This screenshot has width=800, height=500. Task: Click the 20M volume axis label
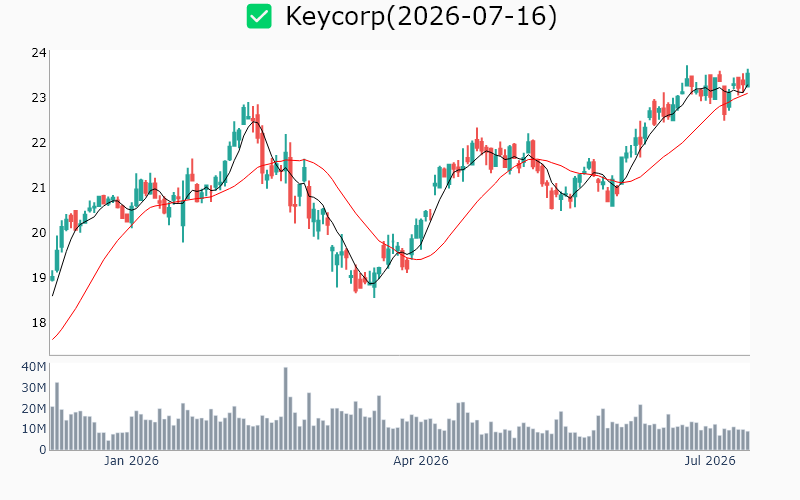34,408
